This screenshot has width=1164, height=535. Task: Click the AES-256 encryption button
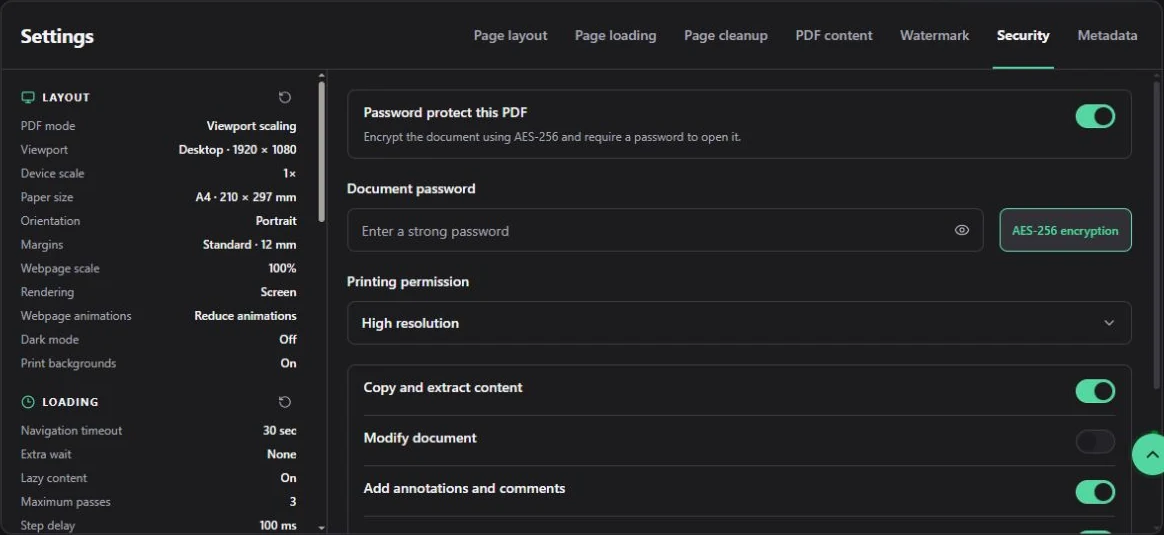(x=1065, y=230)
